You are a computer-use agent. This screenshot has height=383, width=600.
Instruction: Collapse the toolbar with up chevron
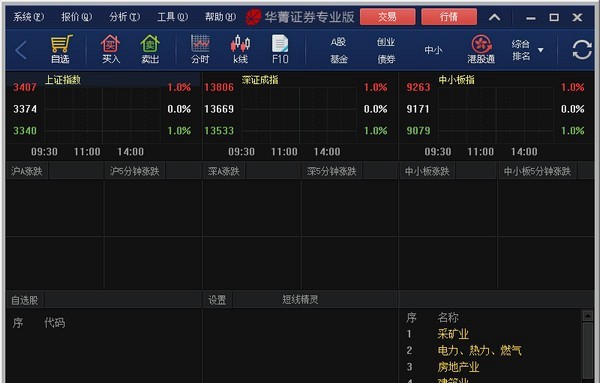click(494, 17)
